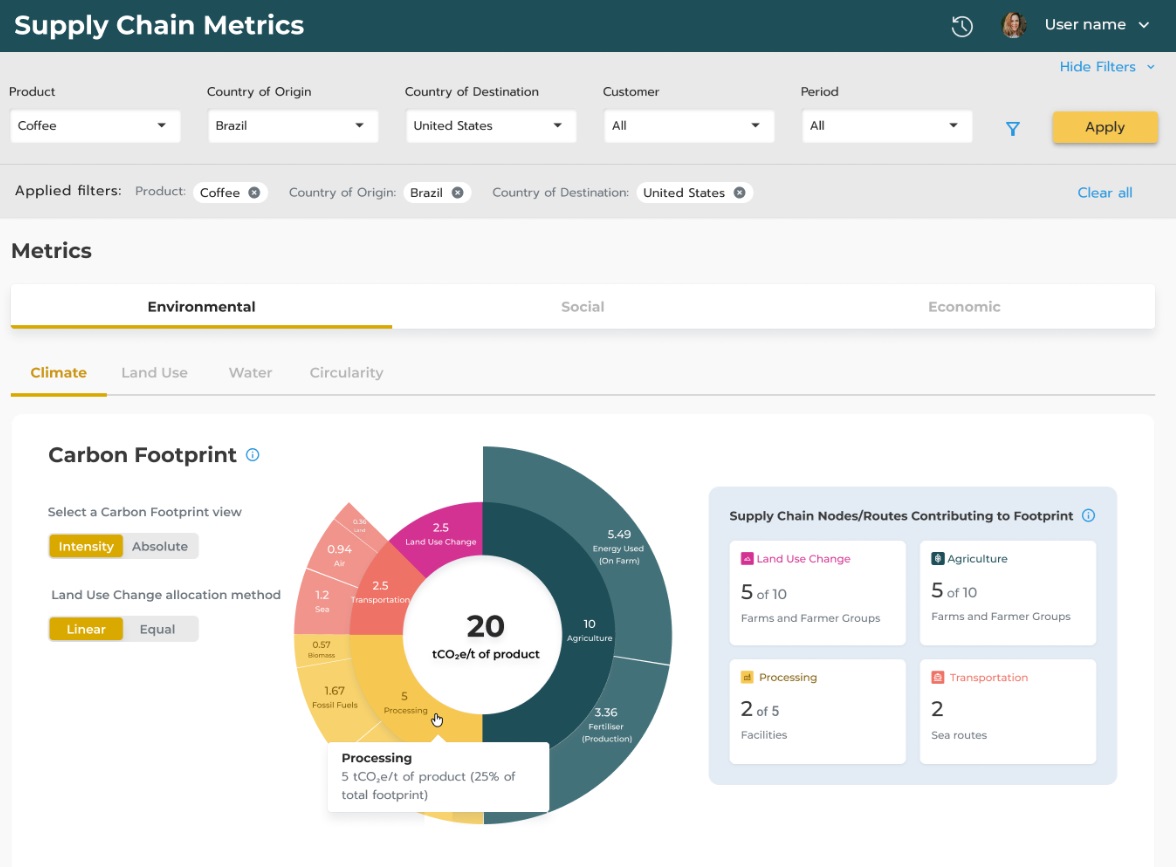Select the Water sub-tab

click(249, 372)
